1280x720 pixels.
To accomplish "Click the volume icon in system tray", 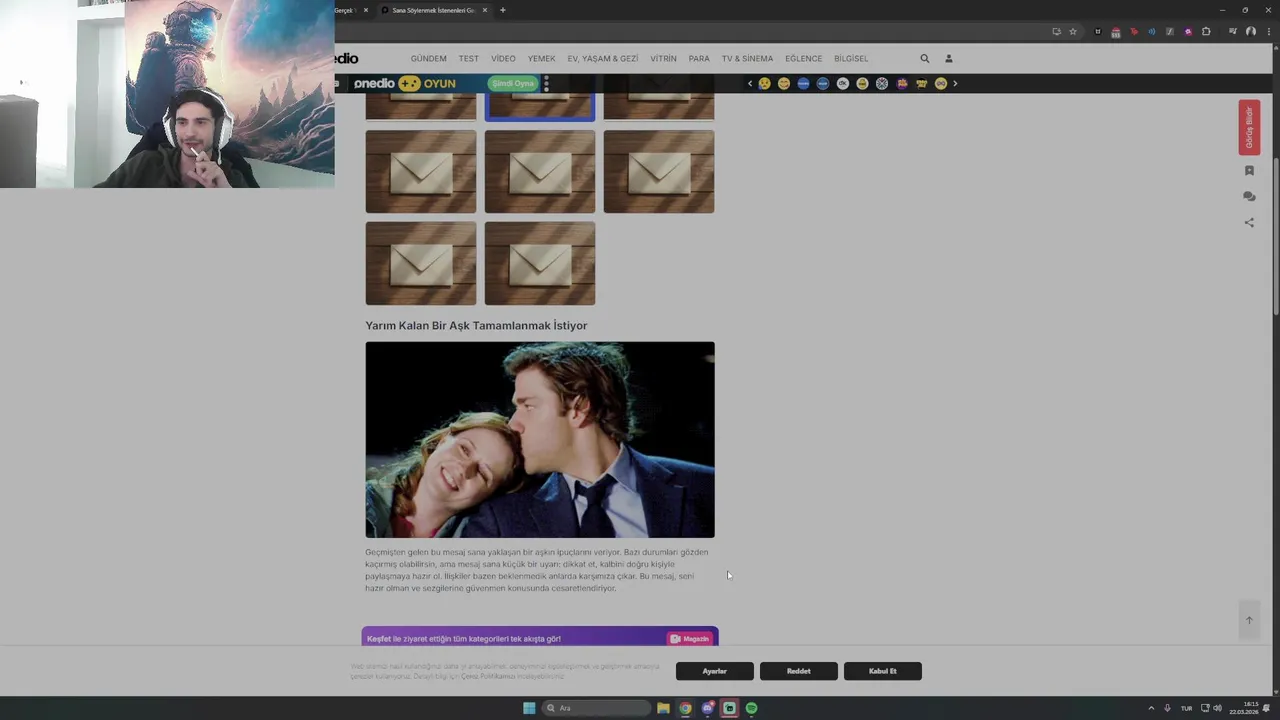I will point(1217,708).
